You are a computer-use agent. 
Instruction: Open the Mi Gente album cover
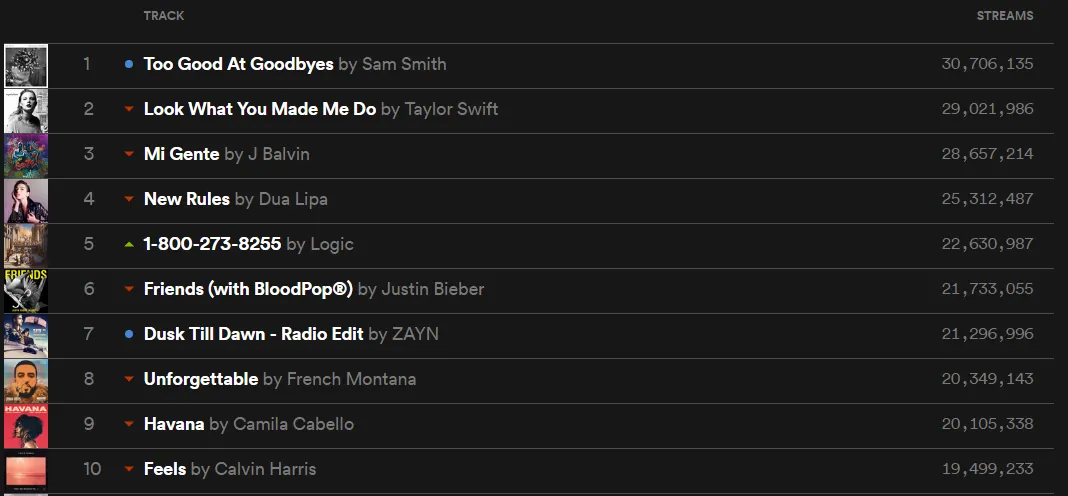[x=26, y=156]
